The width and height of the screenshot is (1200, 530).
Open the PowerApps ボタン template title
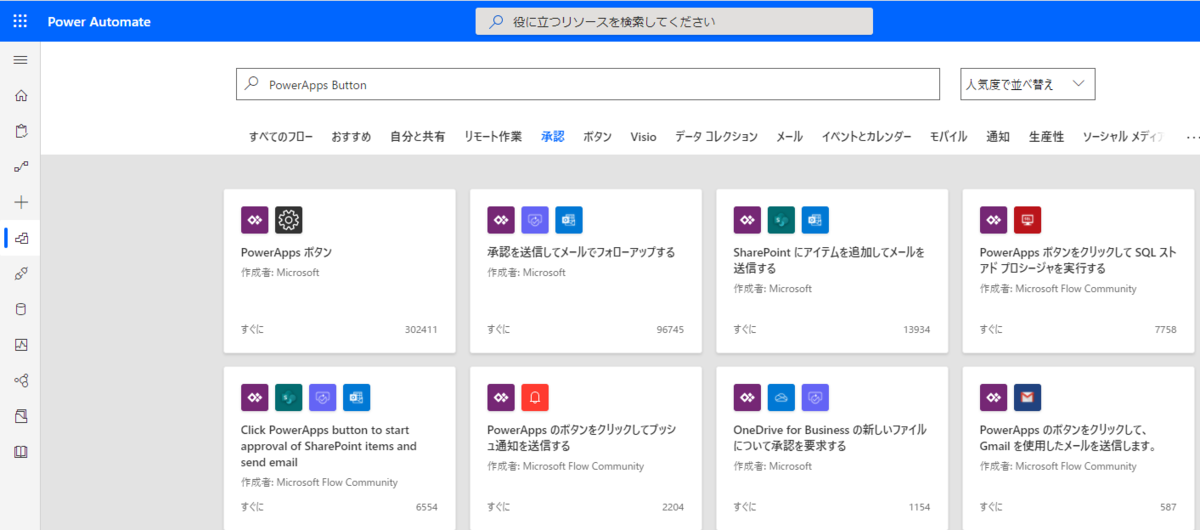[286, 252]
